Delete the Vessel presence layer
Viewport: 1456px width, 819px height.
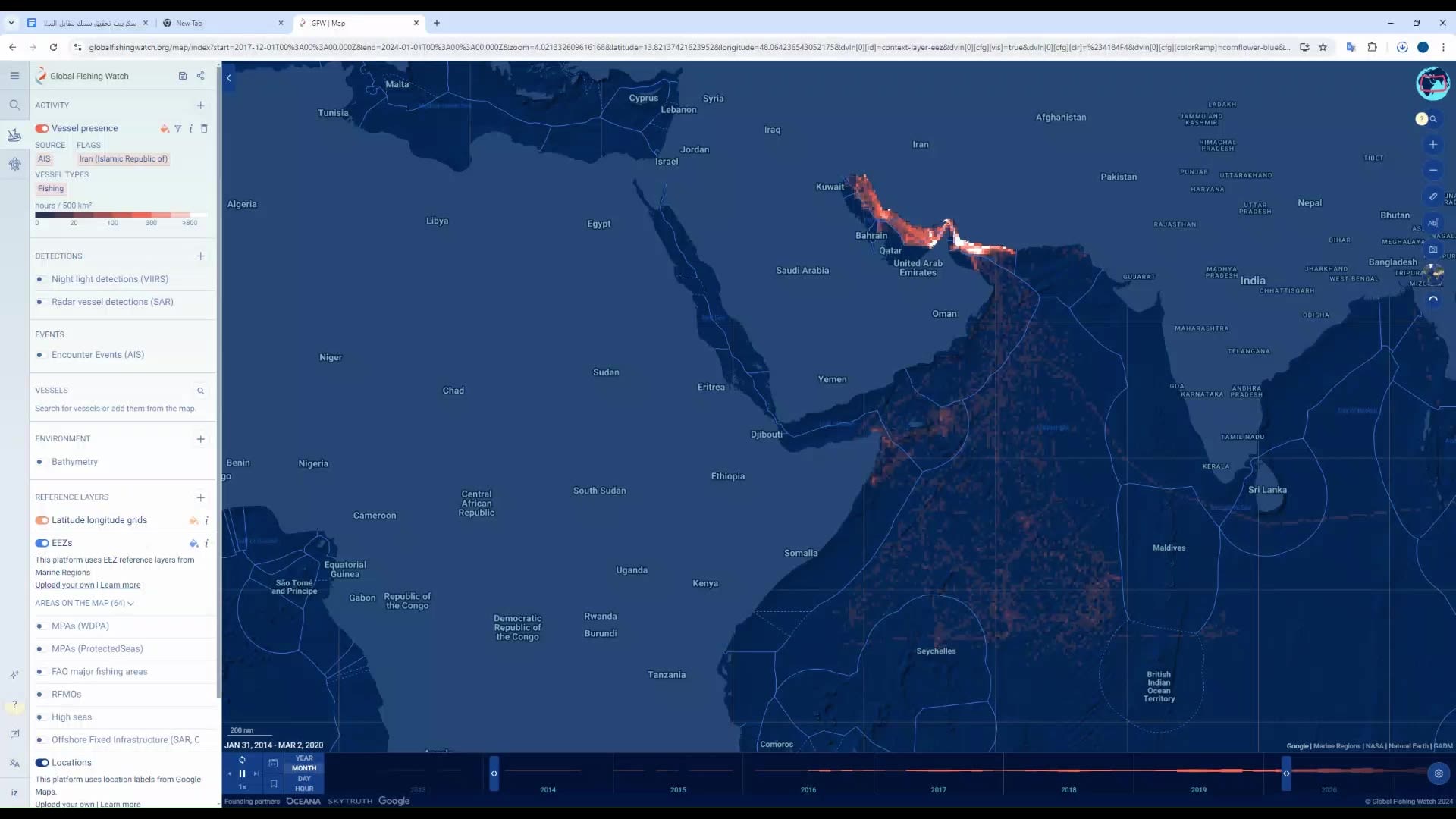click(x=204, y=129)
